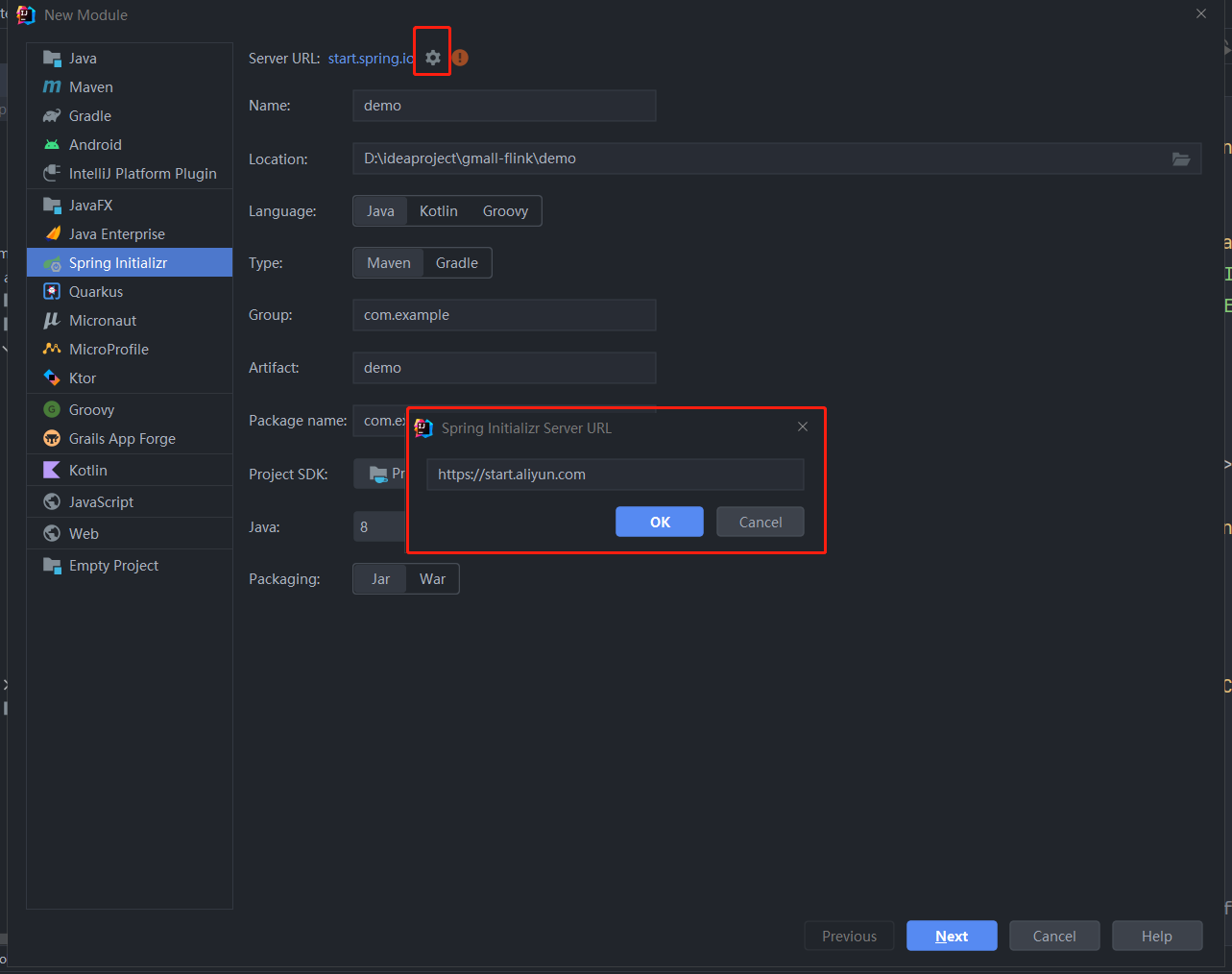This screenshot has height=974, width=1232.
Task: Select IntelliJ Platform Plugin in sidebar
Action: click(x=130, y=174)
